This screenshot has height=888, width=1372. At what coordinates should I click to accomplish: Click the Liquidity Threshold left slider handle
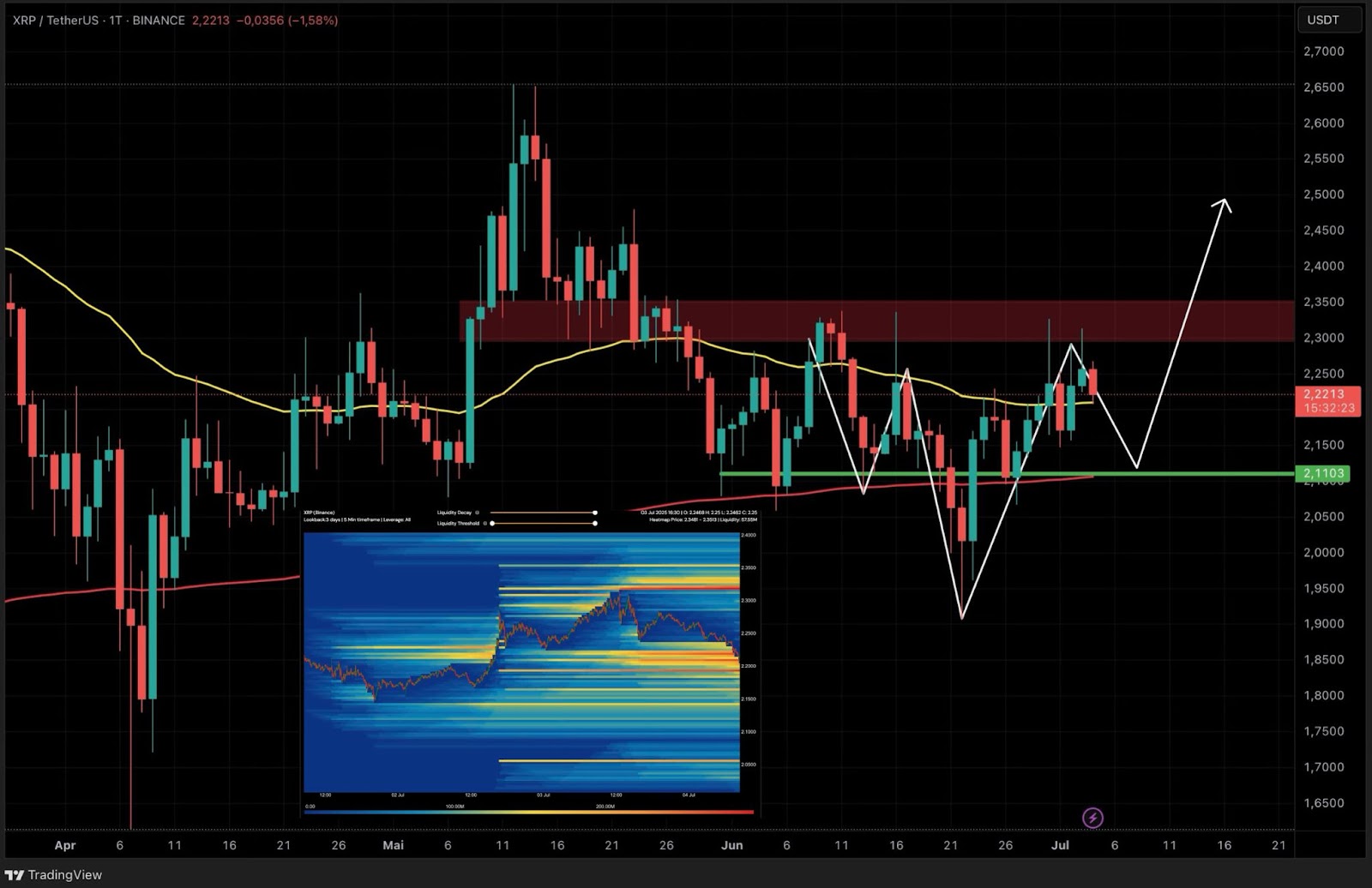(492, 523)
